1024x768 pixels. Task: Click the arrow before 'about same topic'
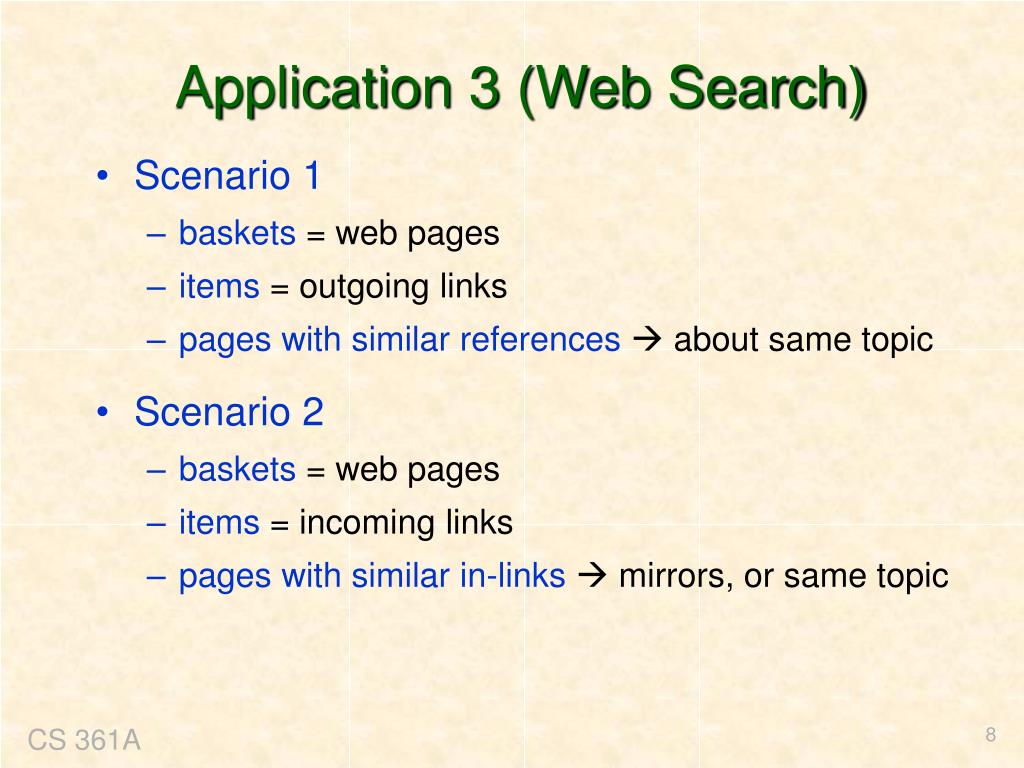coord(647,340)
